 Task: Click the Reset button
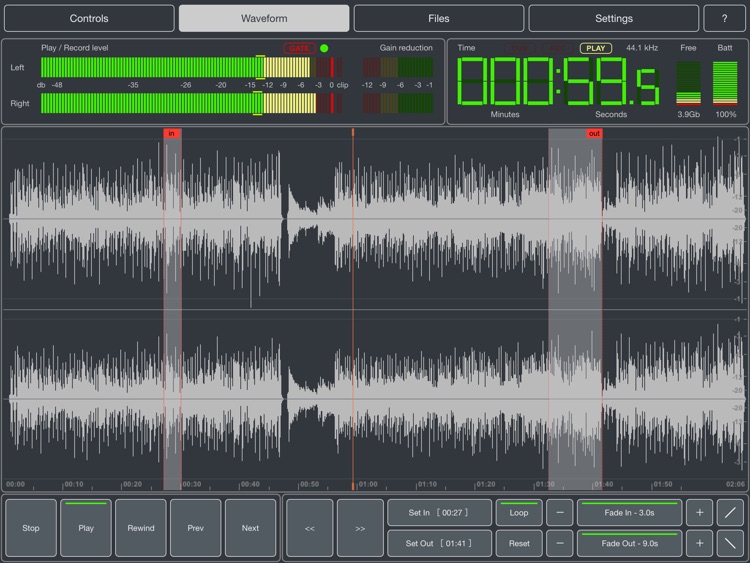[x=519, y=543]
